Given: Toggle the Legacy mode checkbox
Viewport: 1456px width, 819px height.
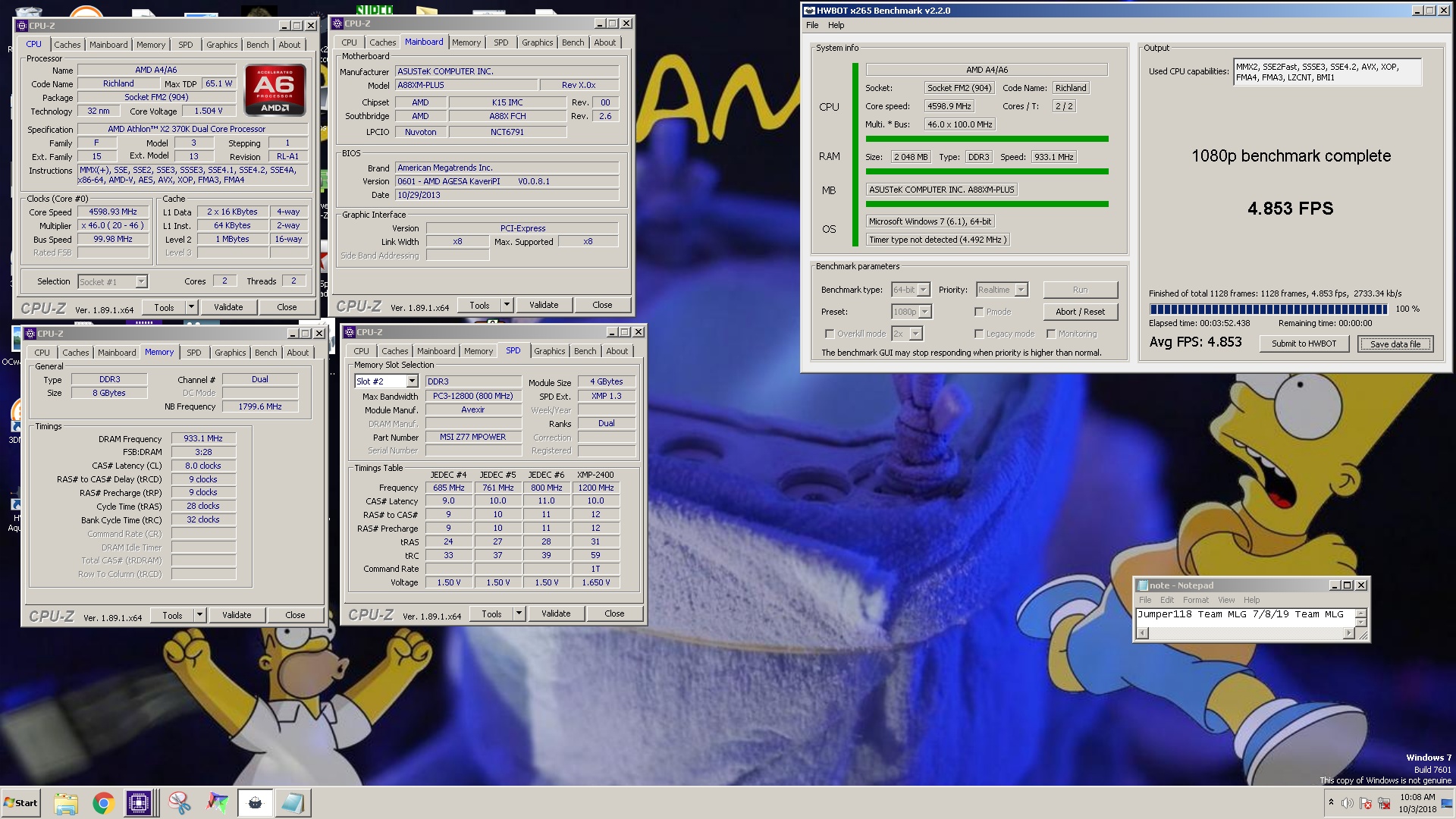Looking at the screenshot, I should tap(979, 334).
